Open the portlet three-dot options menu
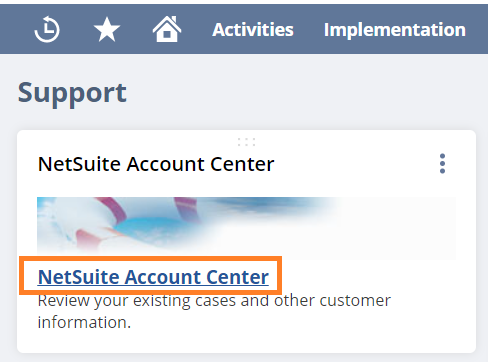This screenshot has width=488, height=362. click(442, 163)
